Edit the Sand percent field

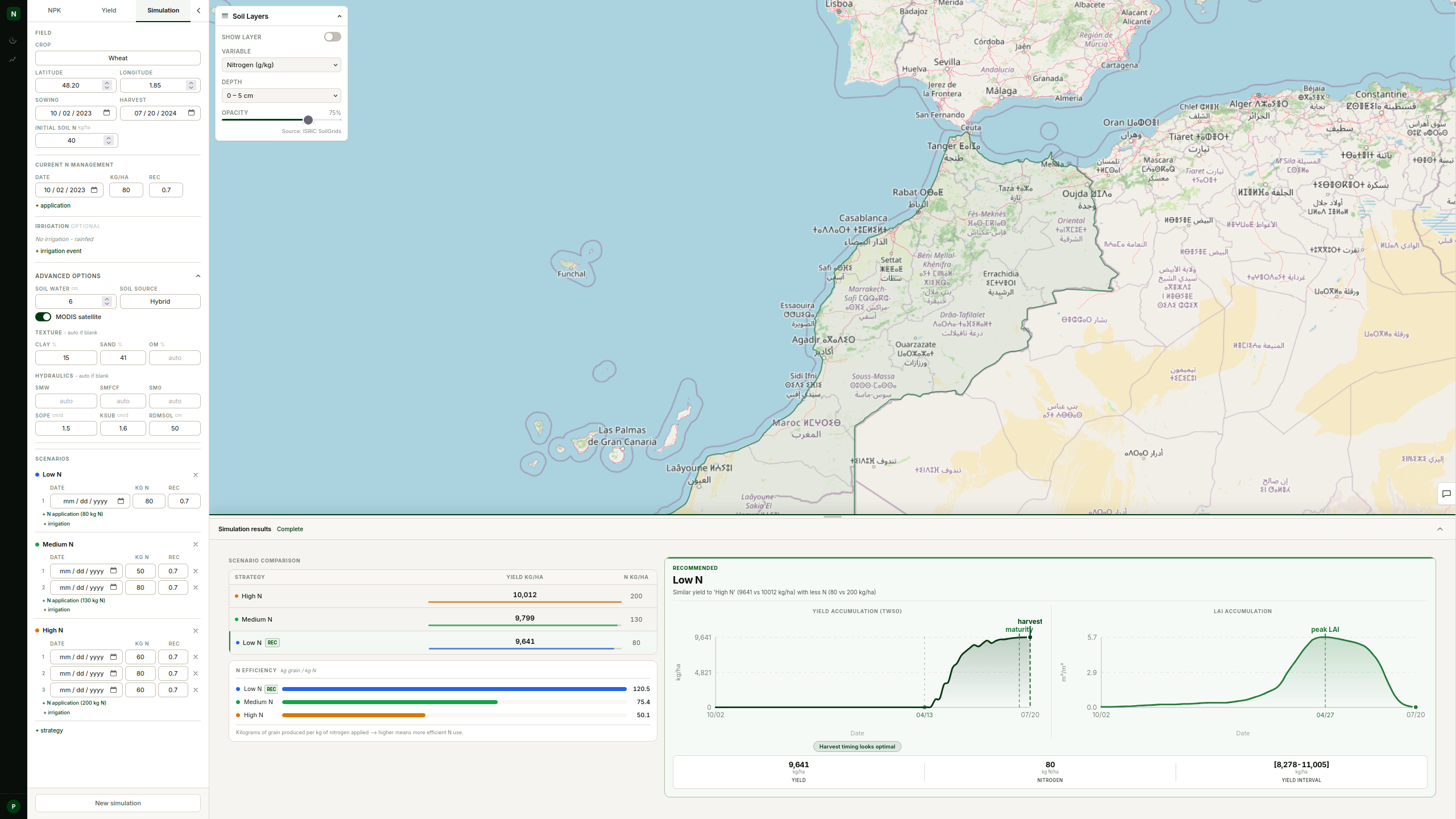123,358
